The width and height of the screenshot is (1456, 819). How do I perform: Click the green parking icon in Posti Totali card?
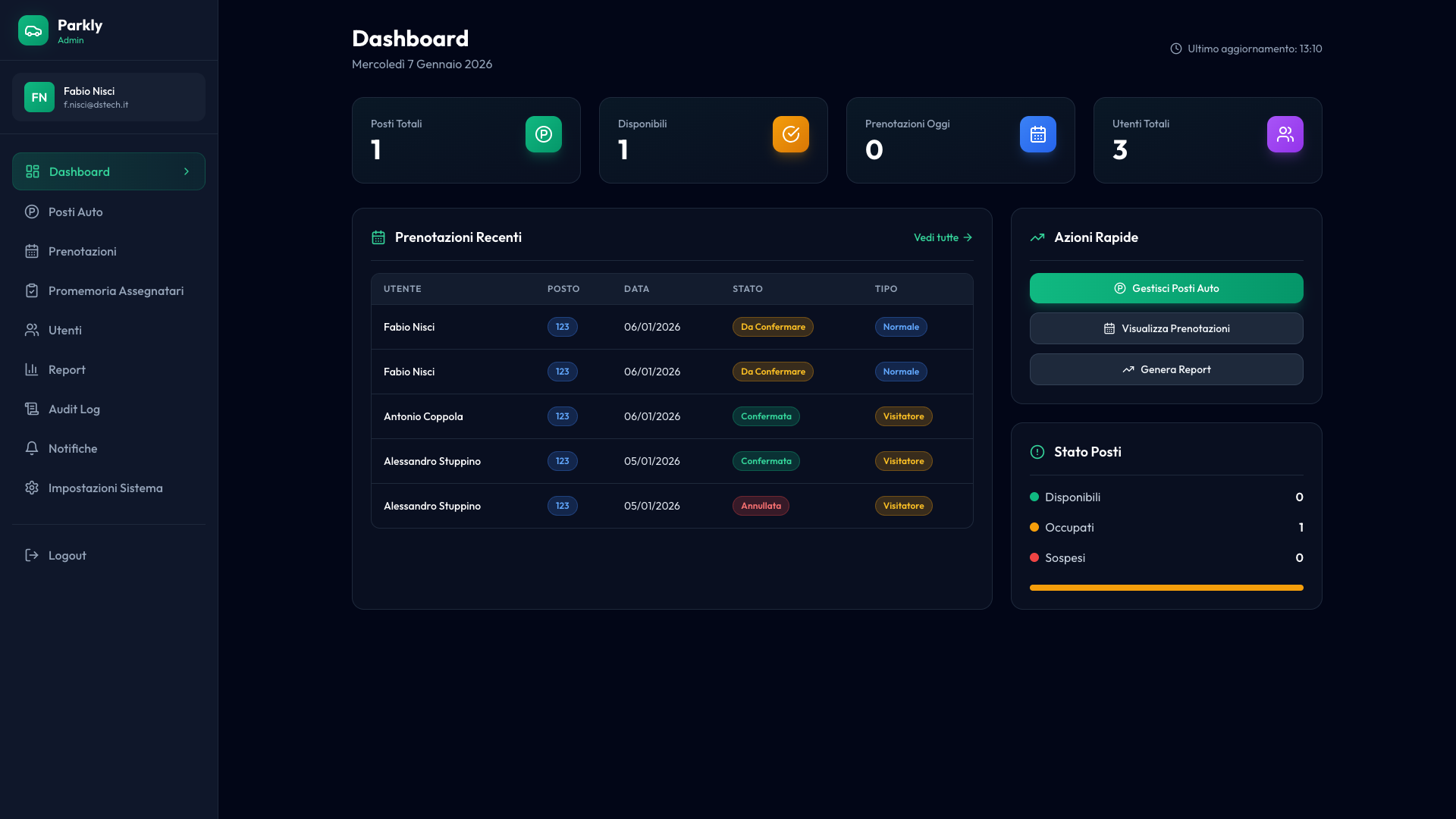point(544,134)
